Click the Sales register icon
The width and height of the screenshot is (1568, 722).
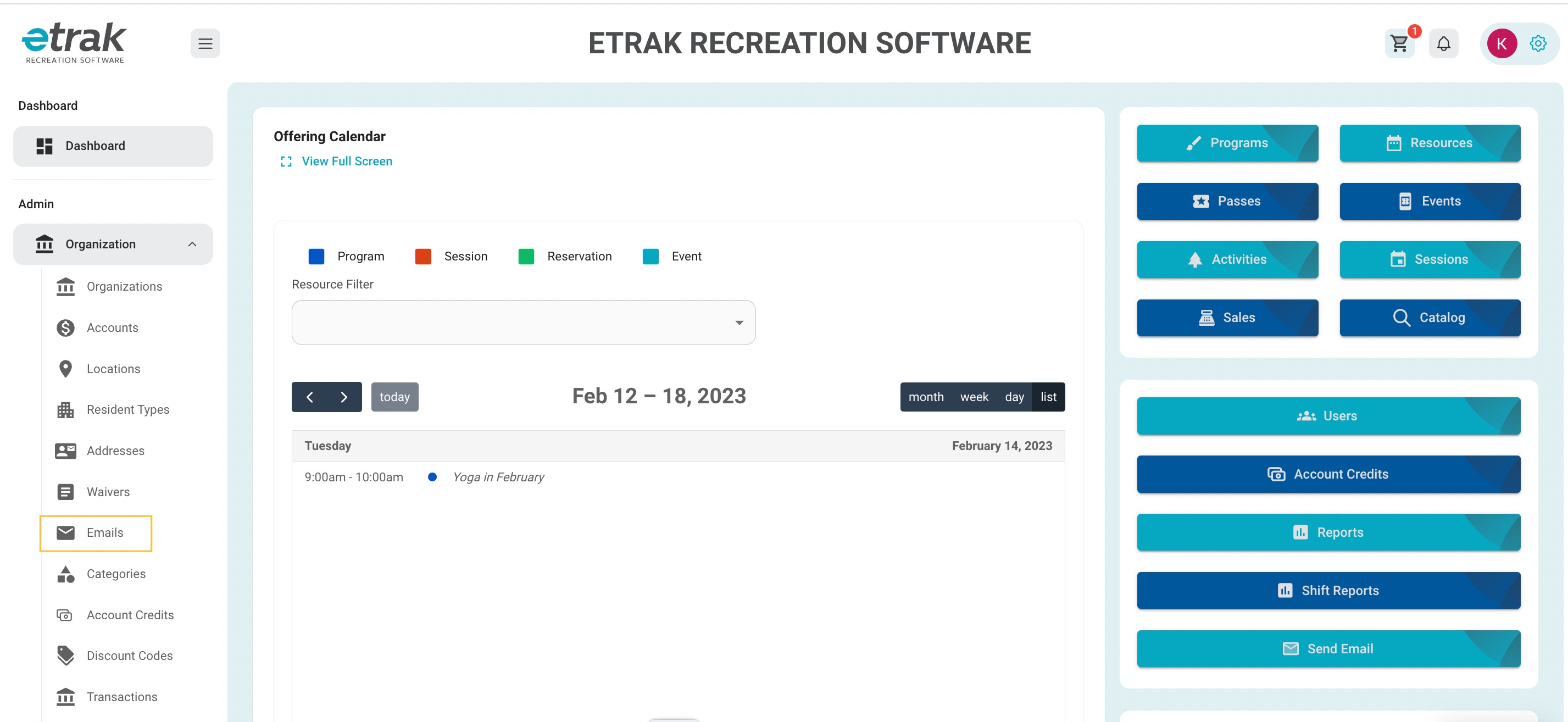pos(1206,318)
